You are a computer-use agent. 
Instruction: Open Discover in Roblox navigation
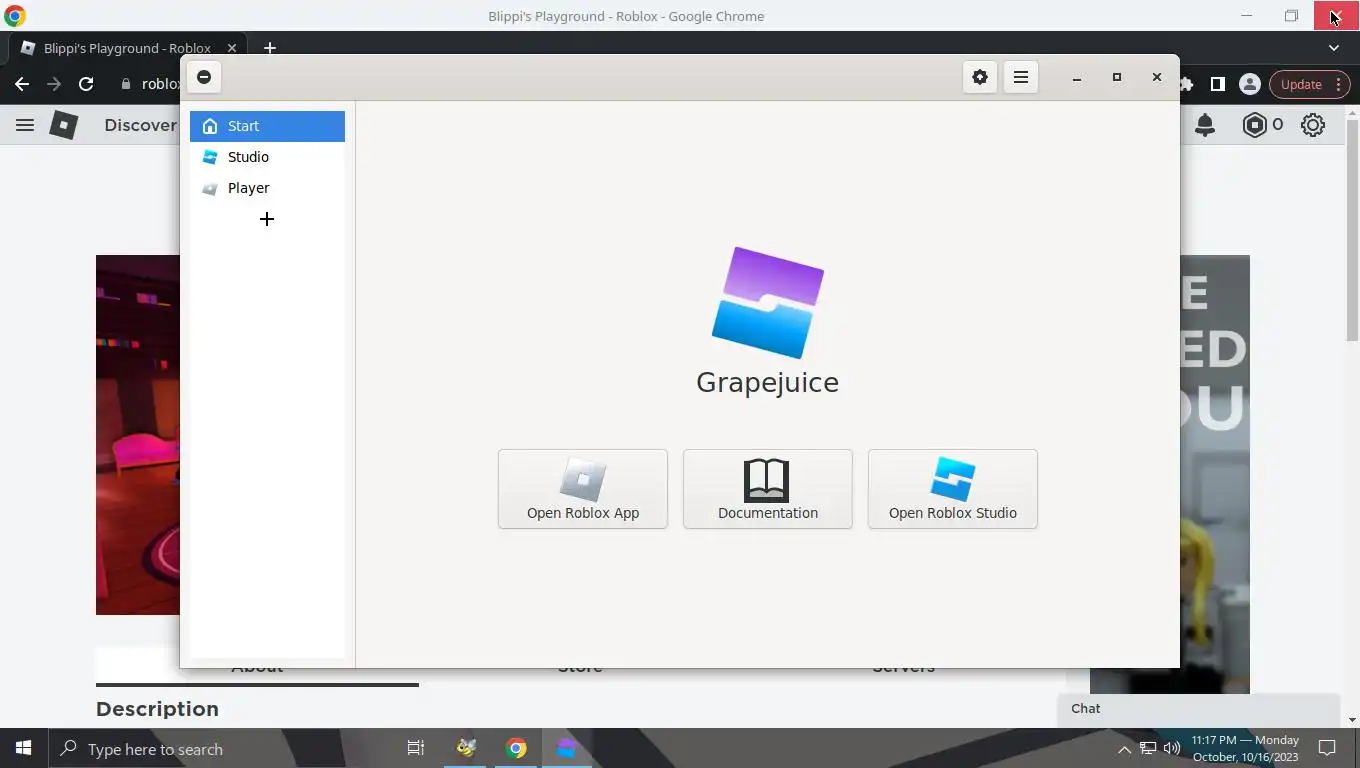point(140,125)
